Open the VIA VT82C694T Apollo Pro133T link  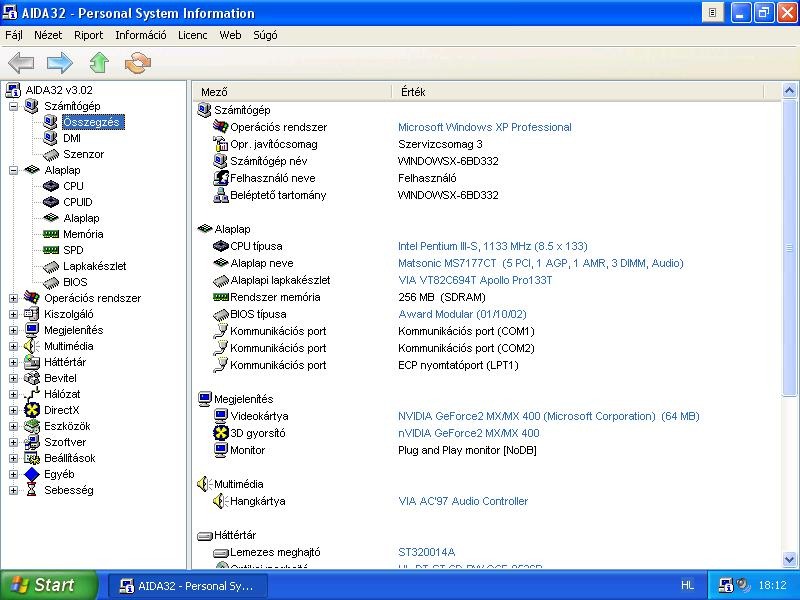tap(475, 280)
